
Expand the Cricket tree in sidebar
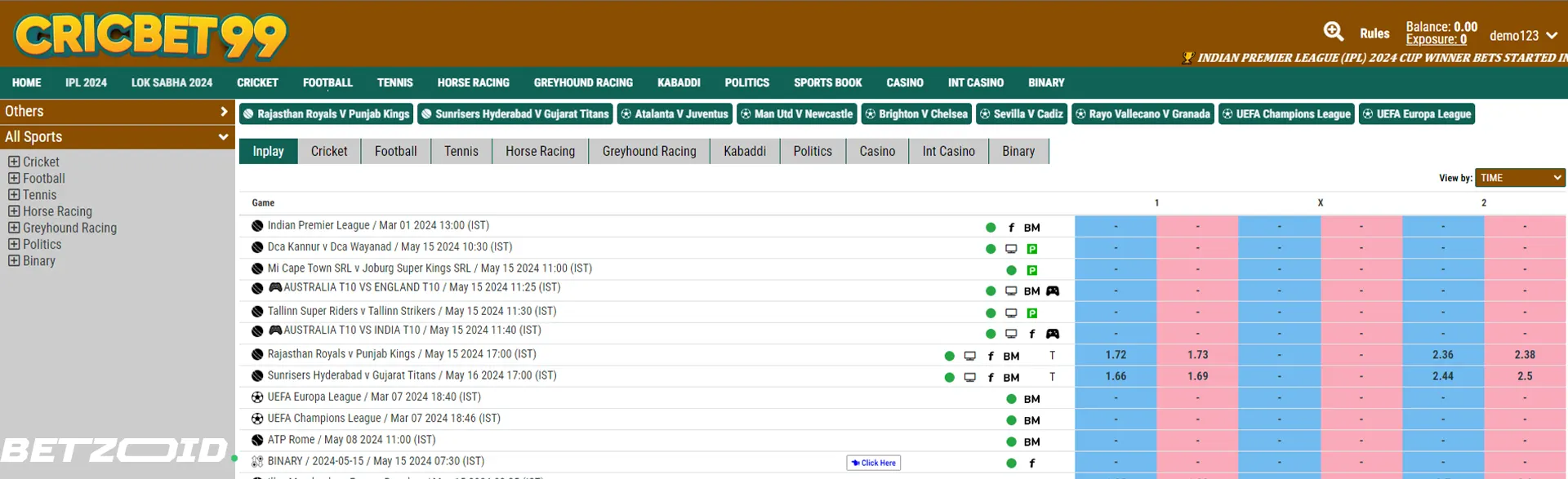click(14, 162)
